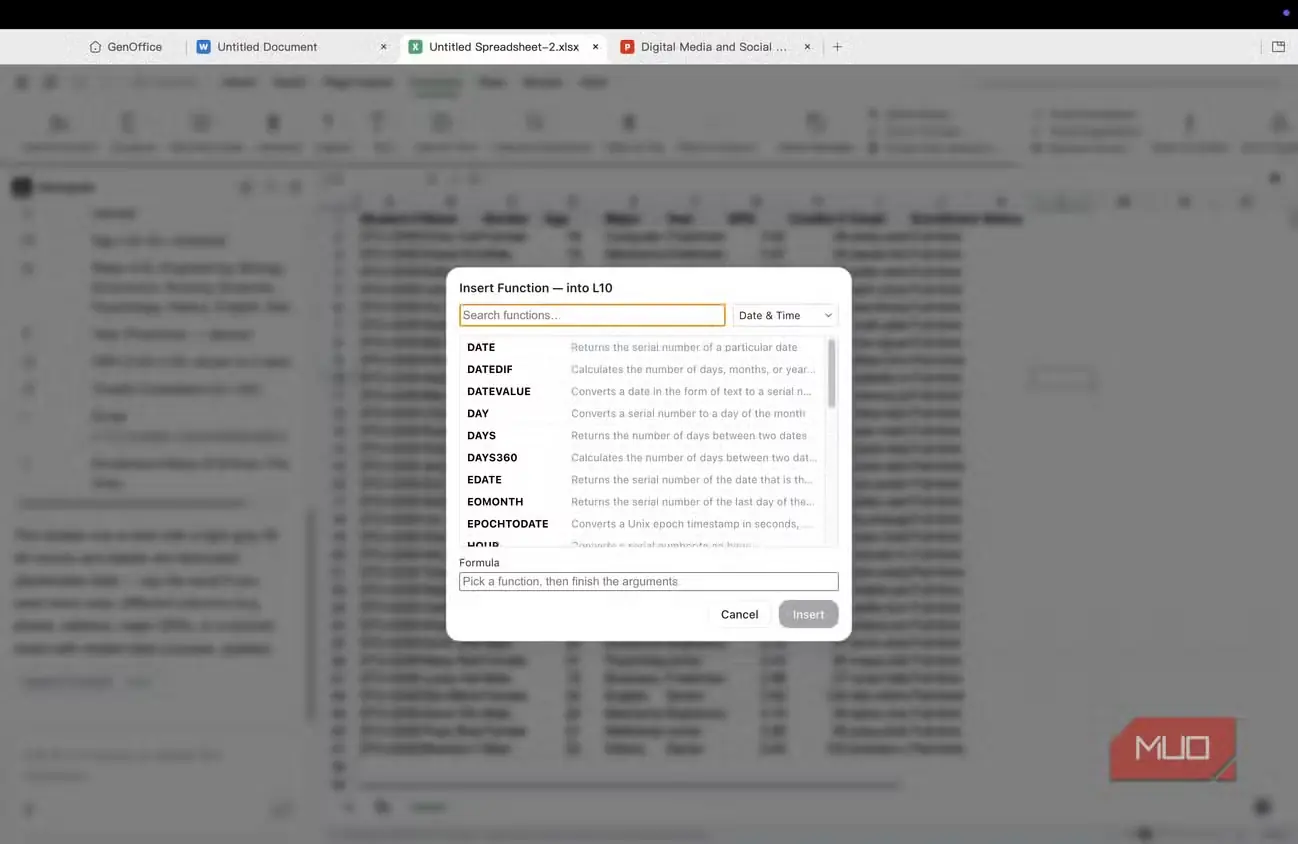The width and height of the screenshot is (1298, 844).
Task: Pick the DATEVALUE function
Action: pyautogui.click(x=643, y=391)
